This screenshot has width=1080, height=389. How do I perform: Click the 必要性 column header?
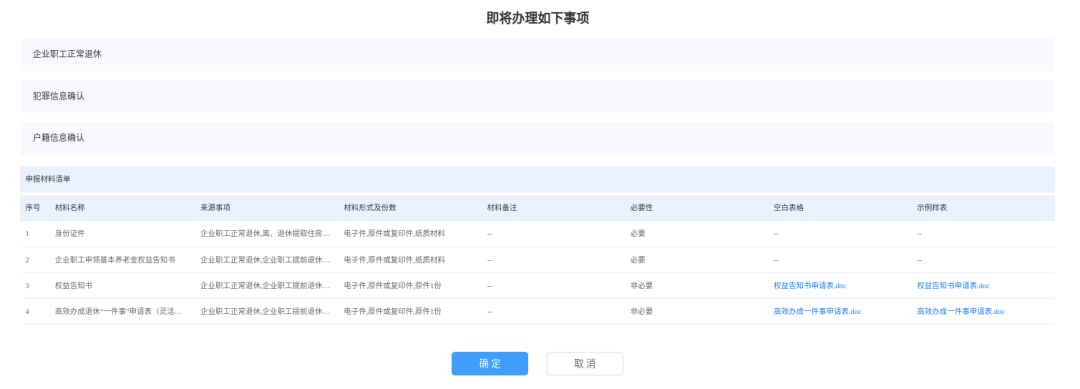click(x=641, y=208)
